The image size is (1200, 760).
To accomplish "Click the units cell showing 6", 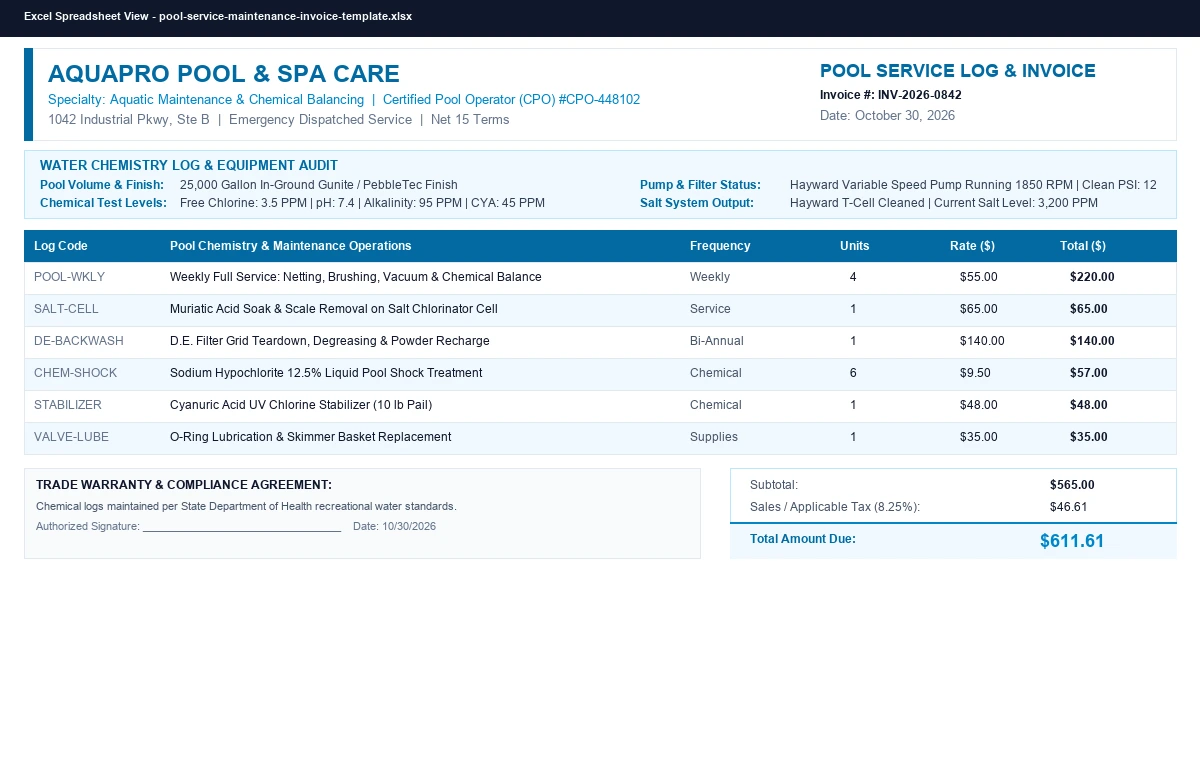I will pos(853,373).
